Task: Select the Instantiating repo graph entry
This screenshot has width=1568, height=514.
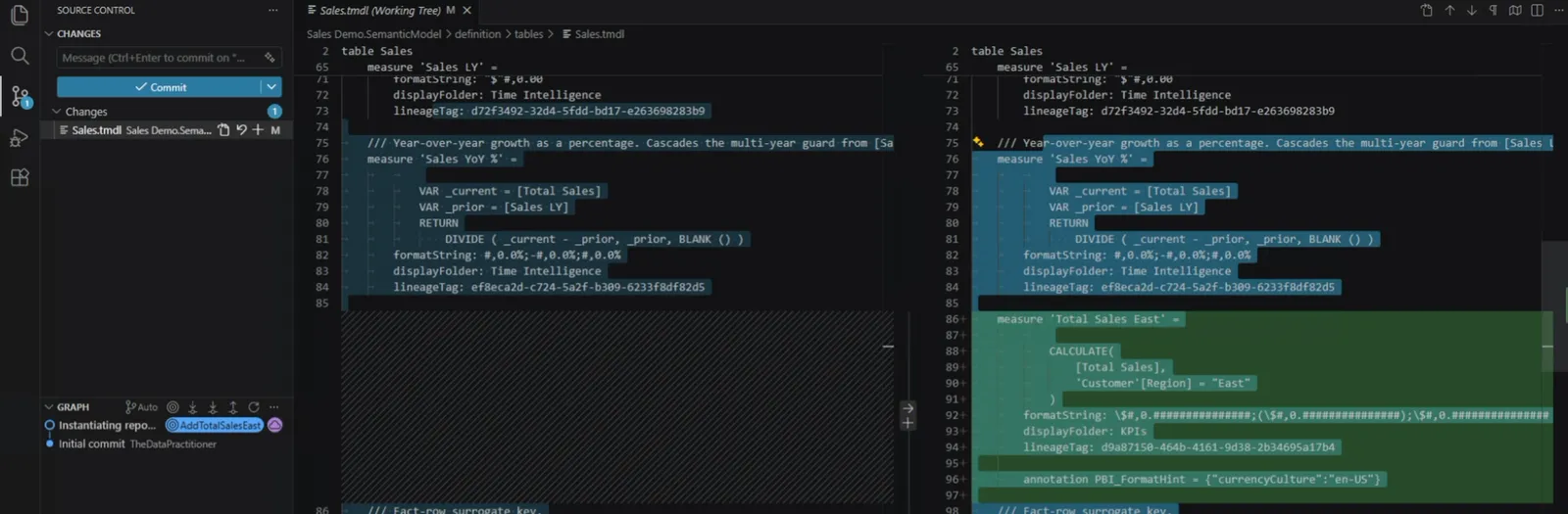Action: [x=107, y=425]
